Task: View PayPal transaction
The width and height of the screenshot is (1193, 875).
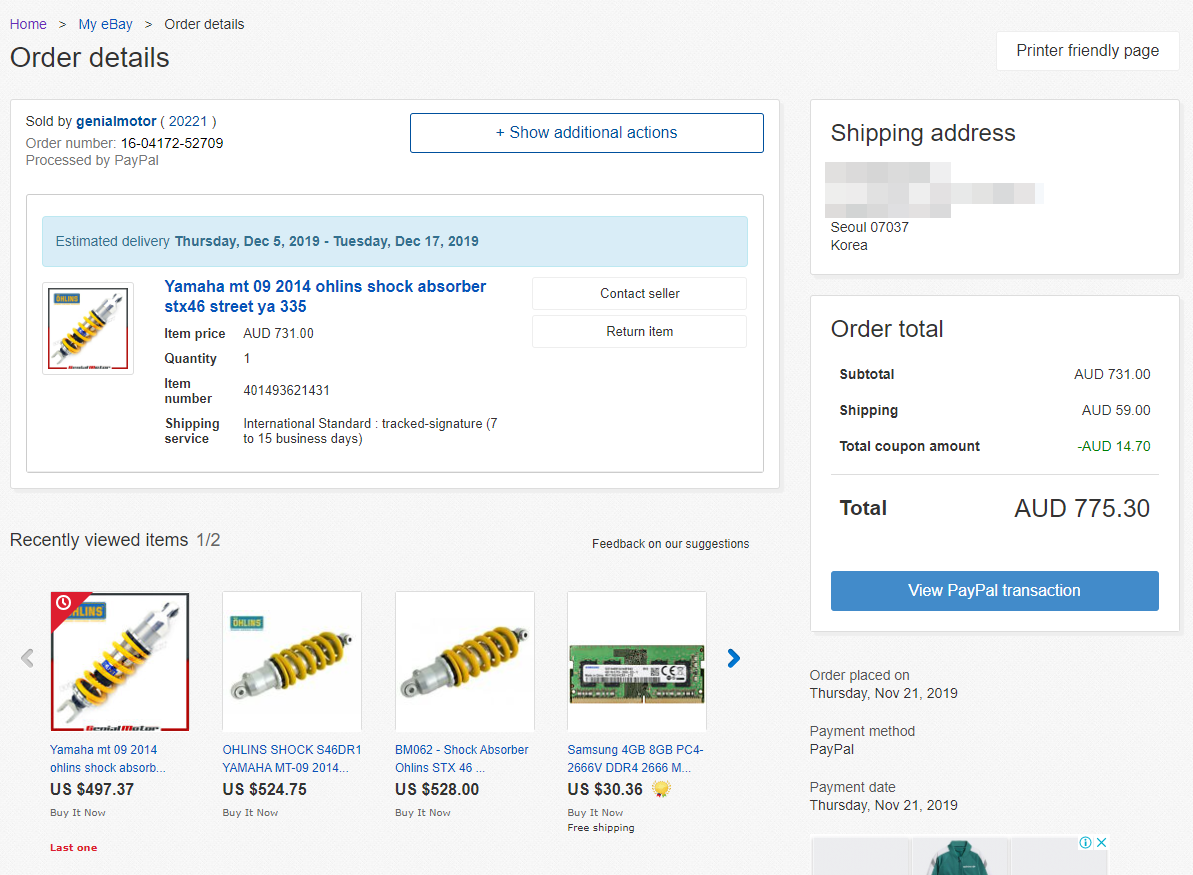Action: click(994, 591)
